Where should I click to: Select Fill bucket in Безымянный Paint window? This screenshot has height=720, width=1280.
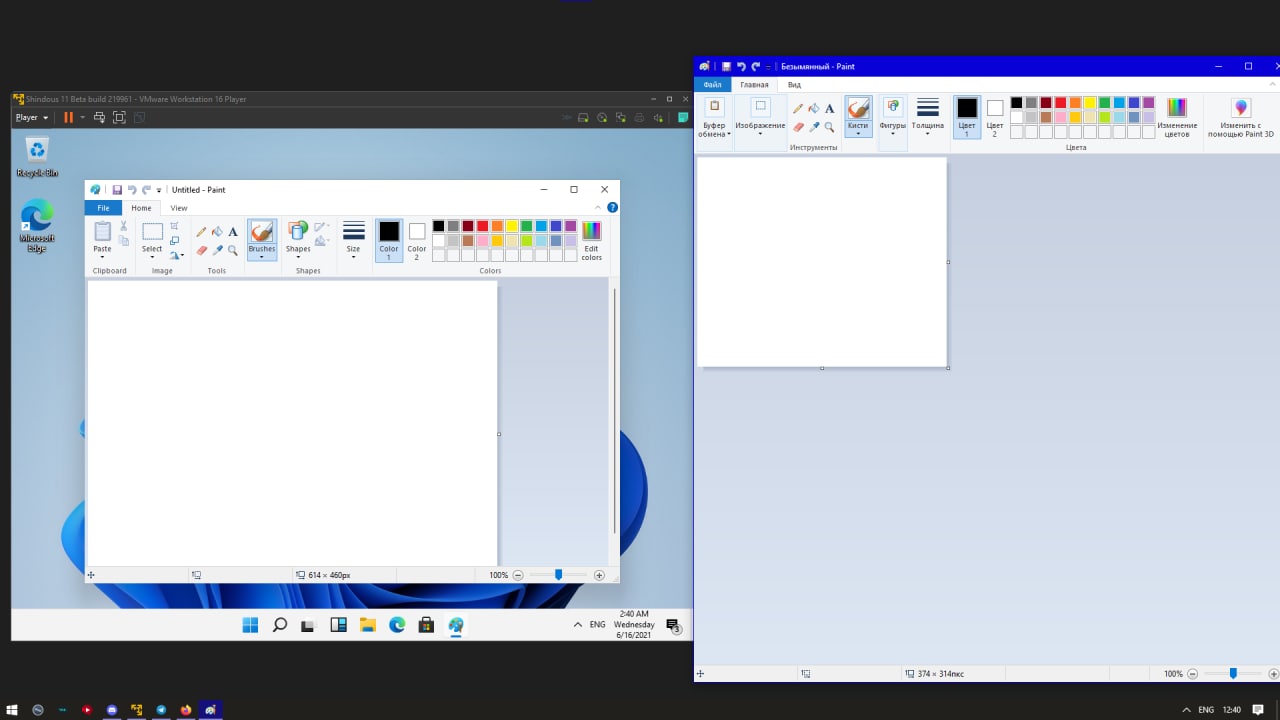(x=814, y=108)
